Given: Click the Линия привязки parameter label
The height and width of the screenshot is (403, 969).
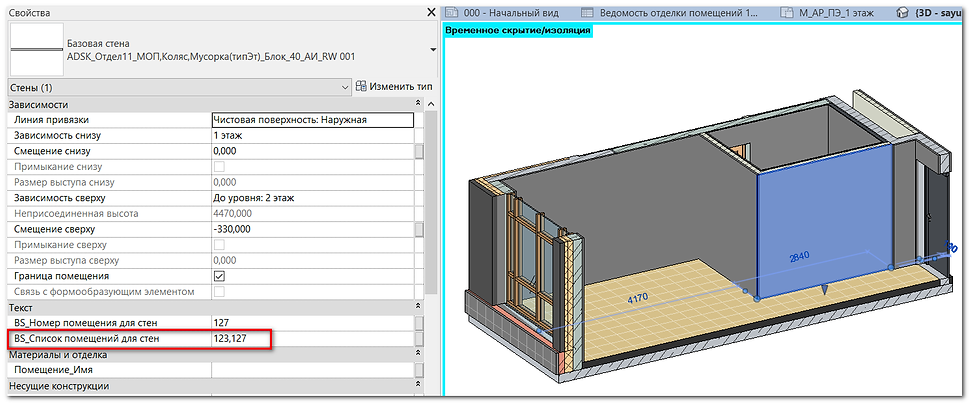Looking at the screenshot, I should pos(52,120).
